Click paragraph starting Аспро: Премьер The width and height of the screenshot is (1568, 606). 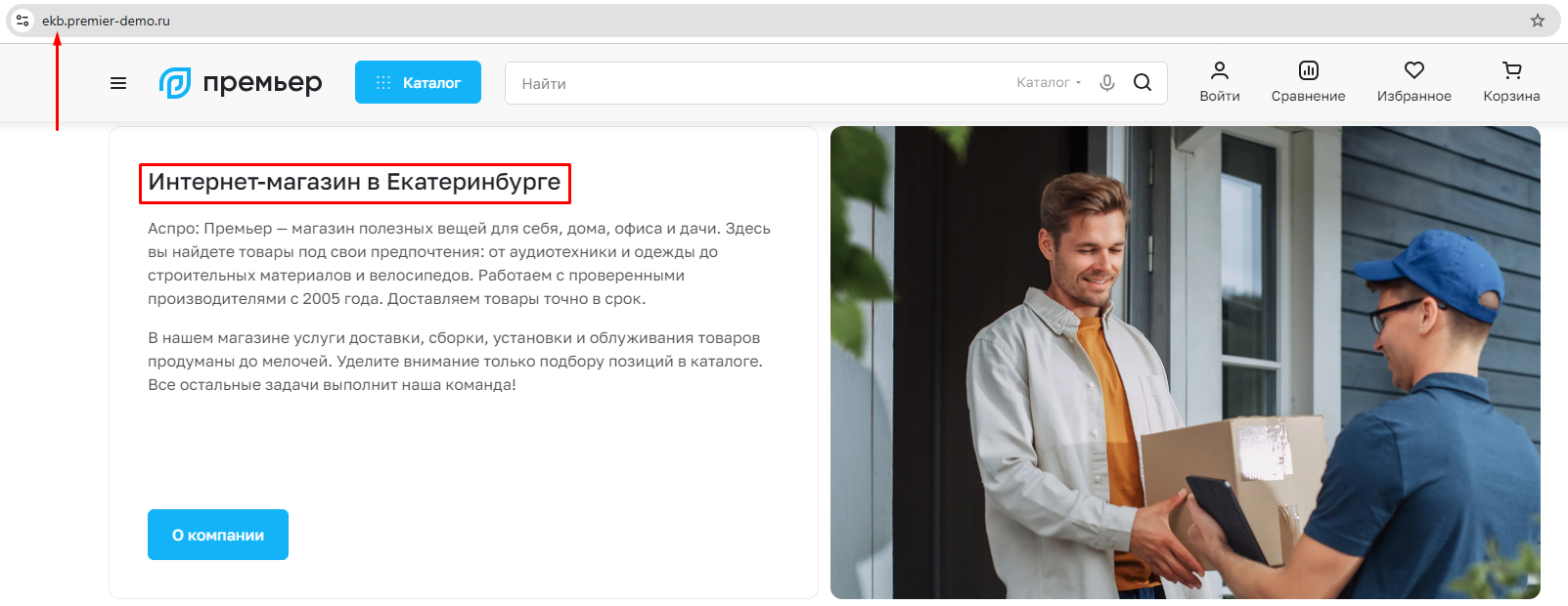coord(459,264)
